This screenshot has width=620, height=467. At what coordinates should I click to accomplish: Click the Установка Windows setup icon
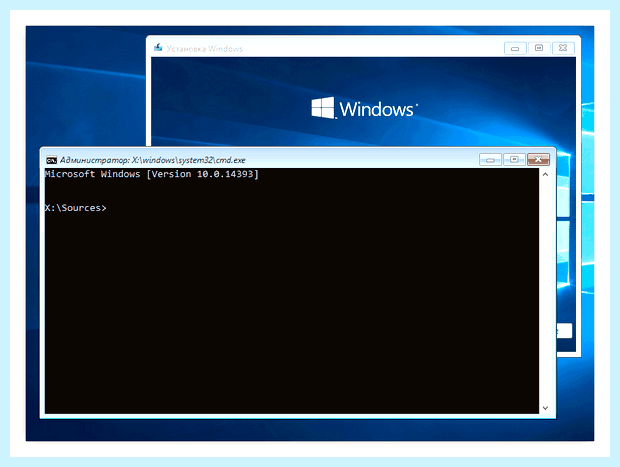click(x=158, y=48)
